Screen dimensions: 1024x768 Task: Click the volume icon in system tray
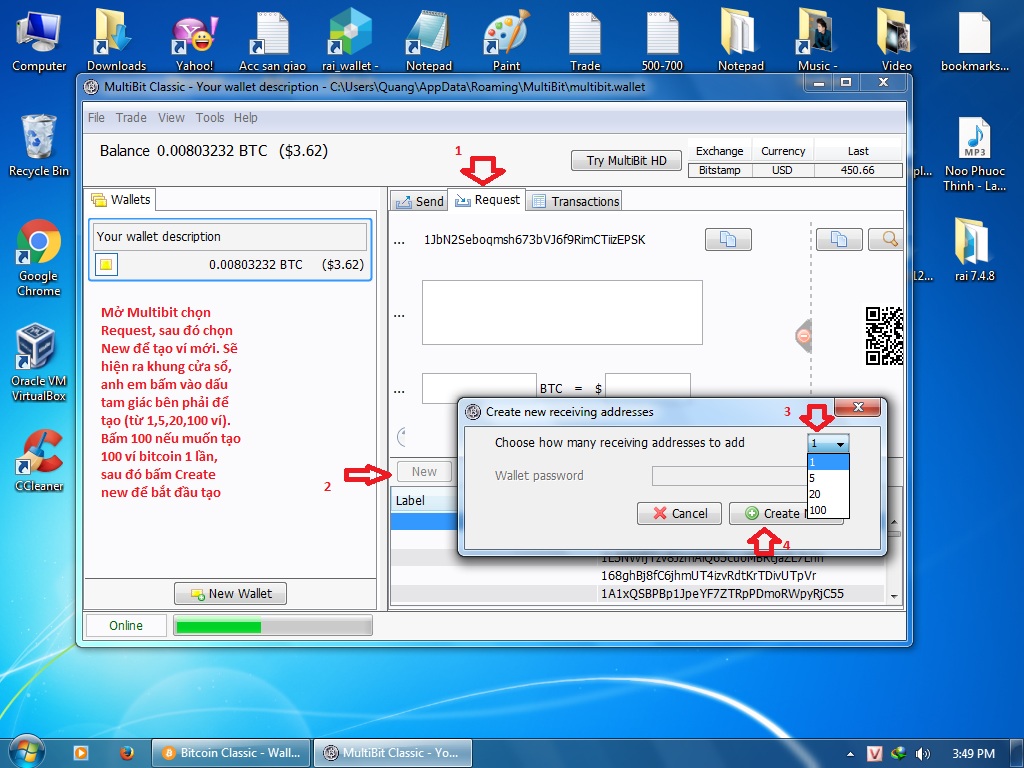point(923,754)
